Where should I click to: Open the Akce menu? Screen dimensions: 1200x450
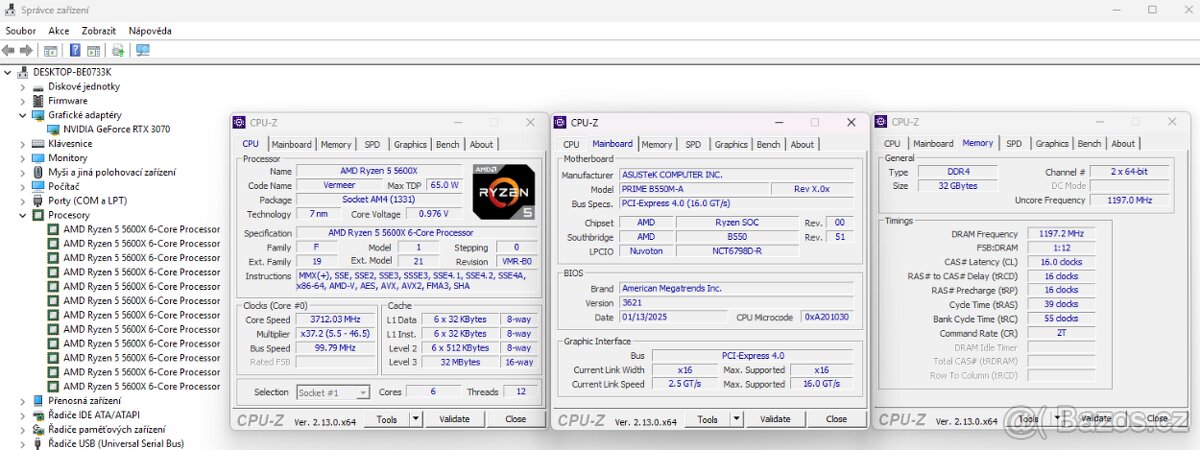point(59,31)
